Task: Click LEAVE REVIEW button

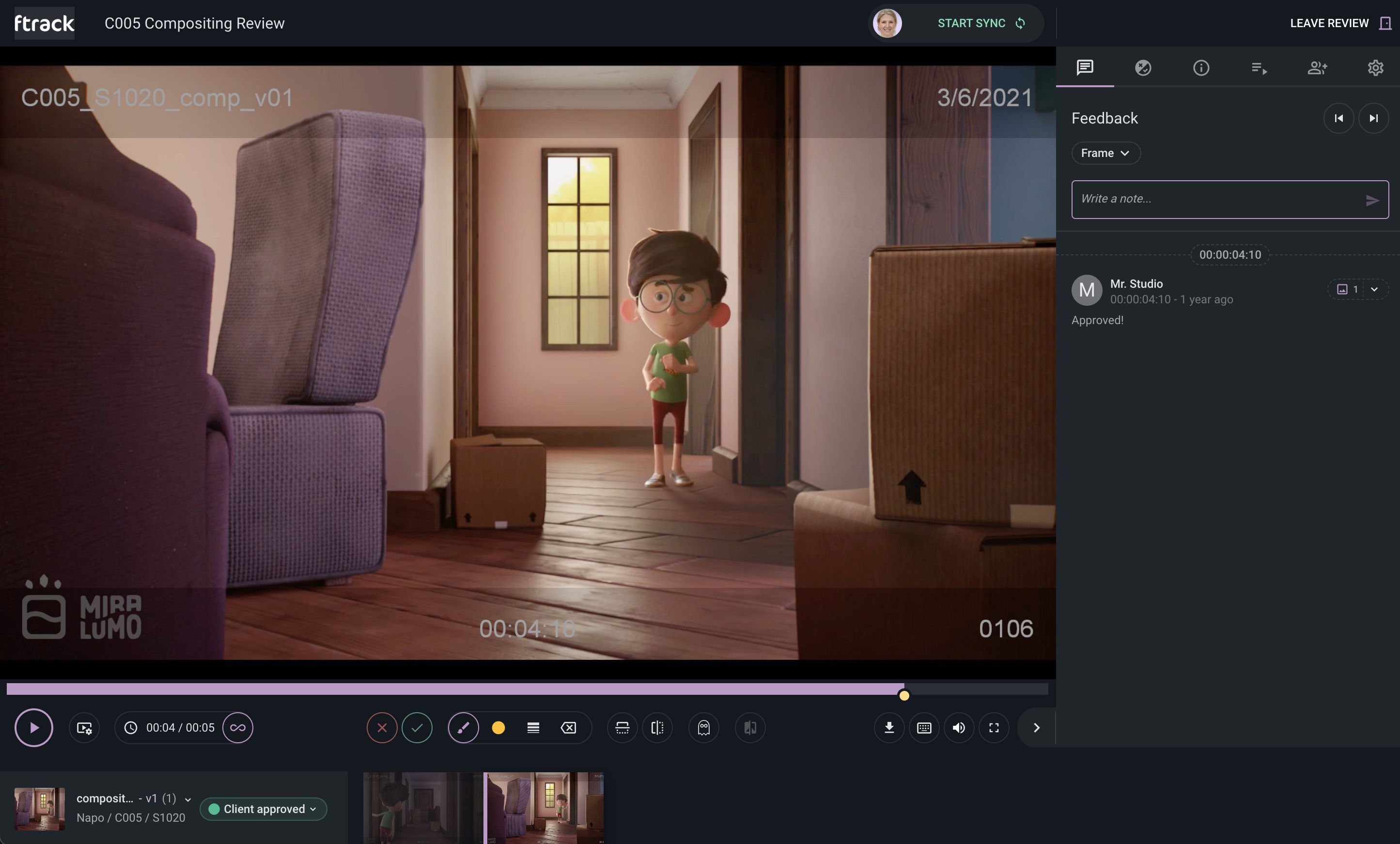Action: pyautogui.click(x=1340, y=23)
